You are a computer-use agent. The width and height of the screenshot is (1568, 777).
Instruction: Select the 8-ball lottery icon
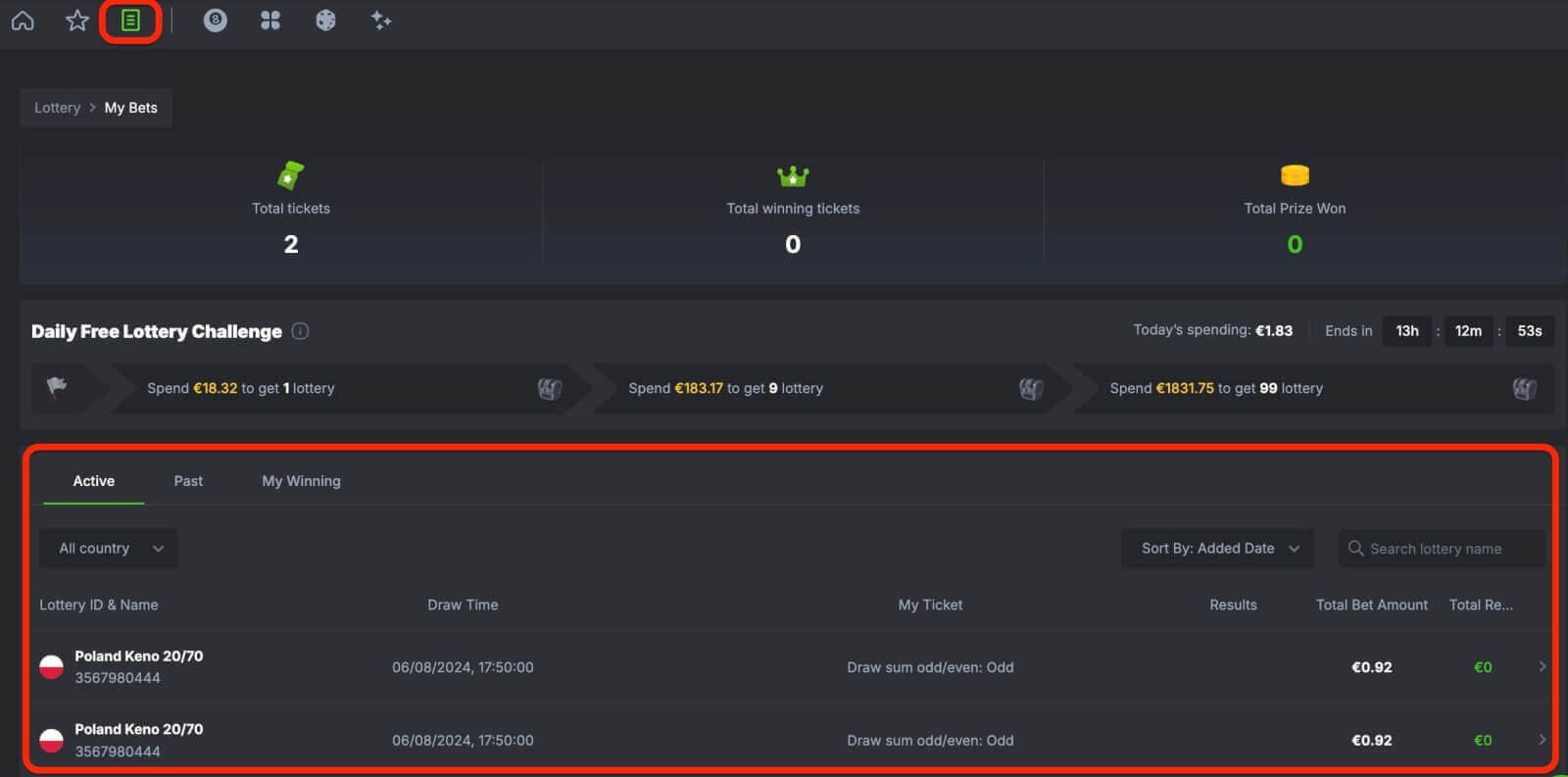click(216, 21)
